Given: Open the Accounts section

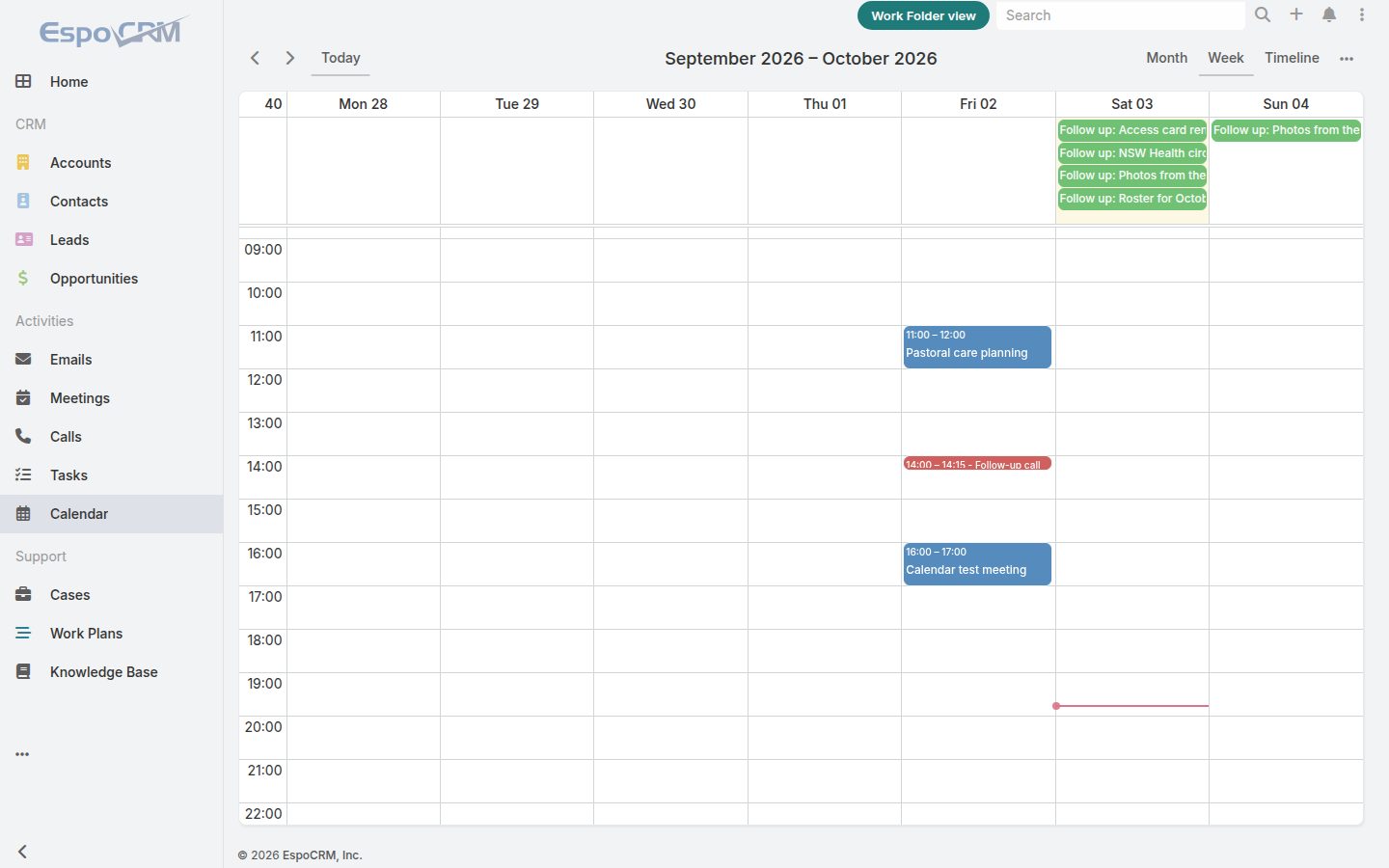Looking at the screenshot, I should [x=111, y=163].
